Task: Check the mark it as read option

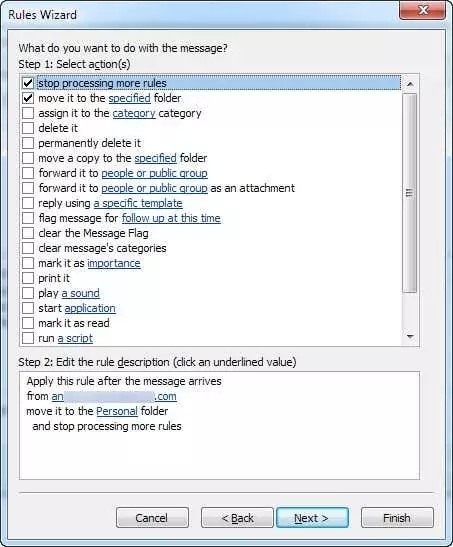Action: click(x=28, y=323)
